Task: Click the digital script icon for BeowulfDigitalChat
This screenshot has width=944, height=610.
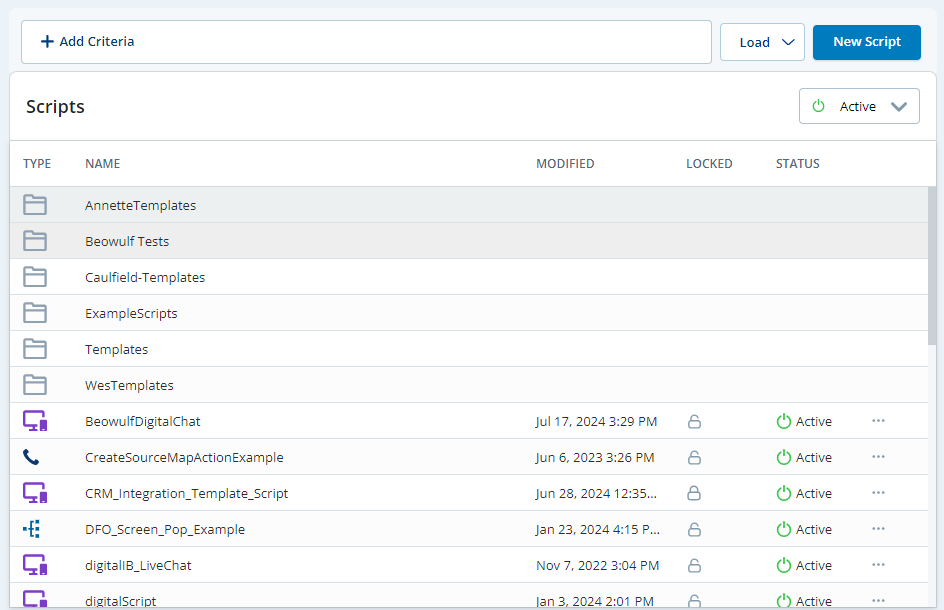Action: click(35, 421)
